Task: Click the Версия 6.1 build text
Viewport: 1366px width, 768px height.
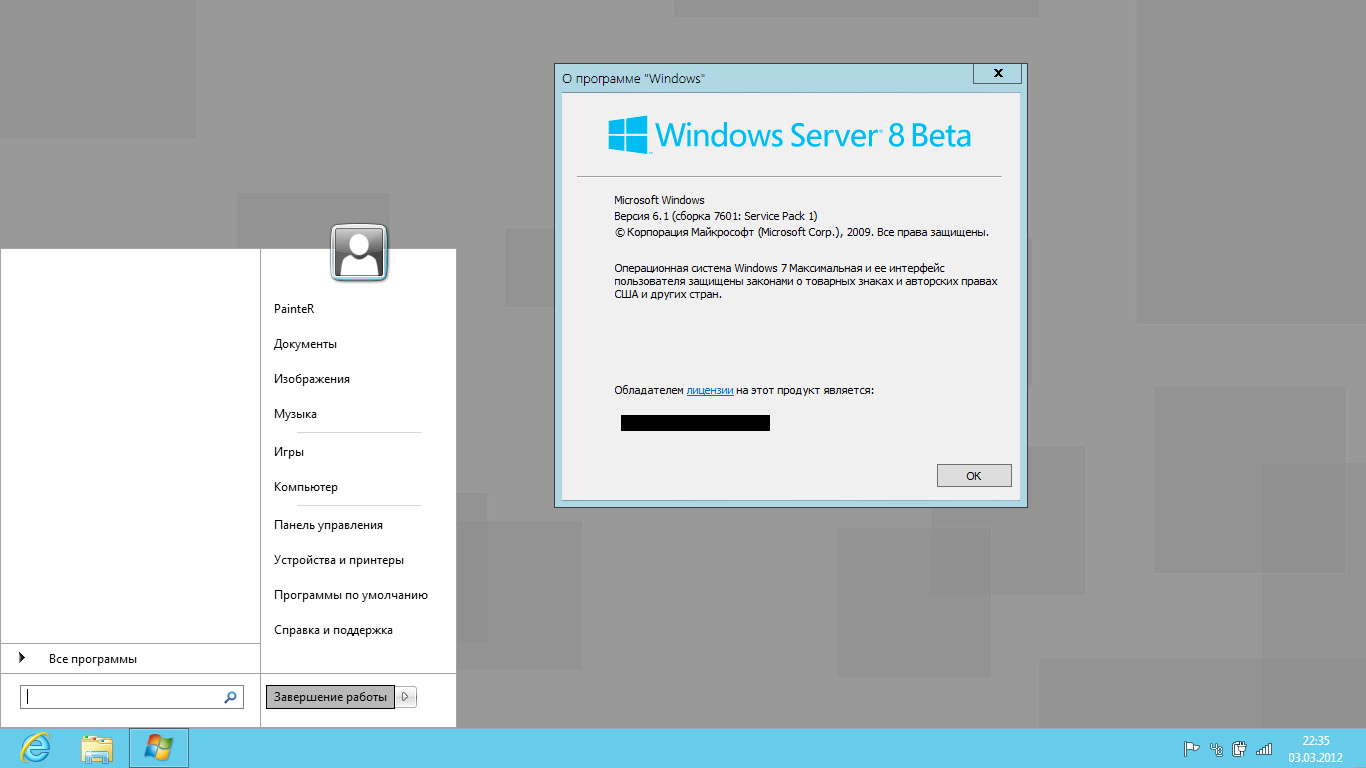Action: 715,216
